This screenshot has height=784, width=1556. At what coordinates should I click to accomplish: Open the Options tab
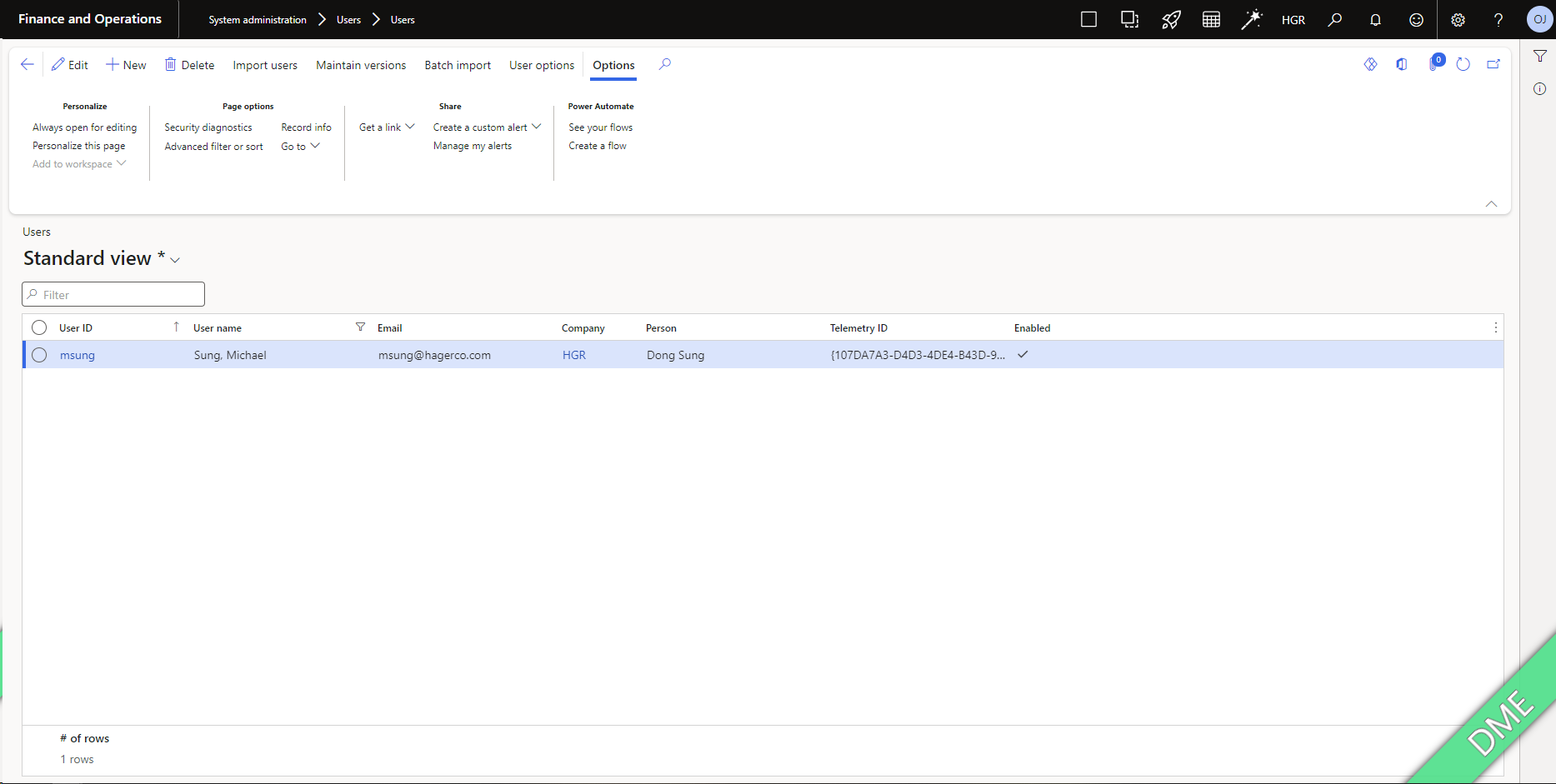coord(613,65)
